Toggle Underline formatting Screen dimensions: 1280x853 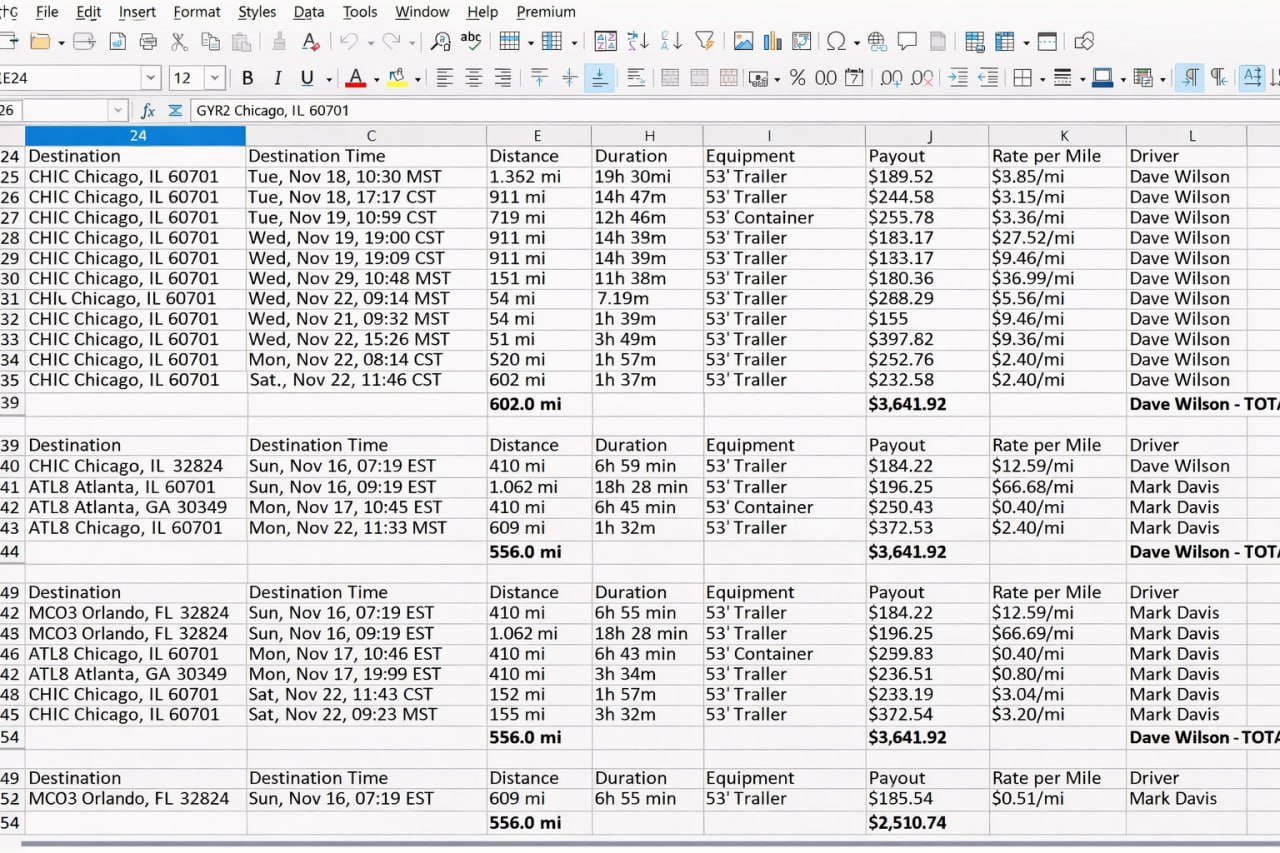point(306,78)
